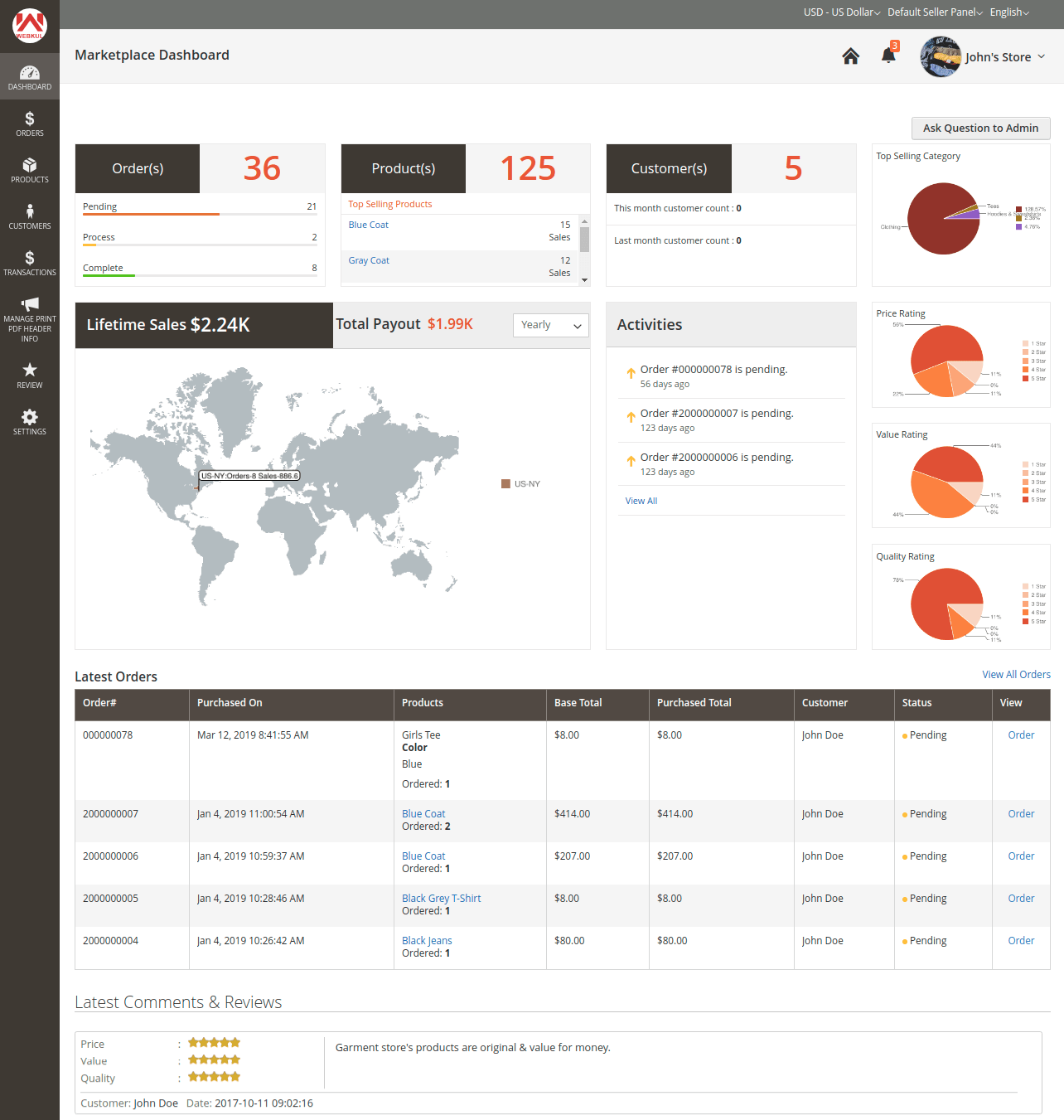Click the arrow icon for Order #2000000006 activity
Screen dimensions: 1064x1120
631,462
